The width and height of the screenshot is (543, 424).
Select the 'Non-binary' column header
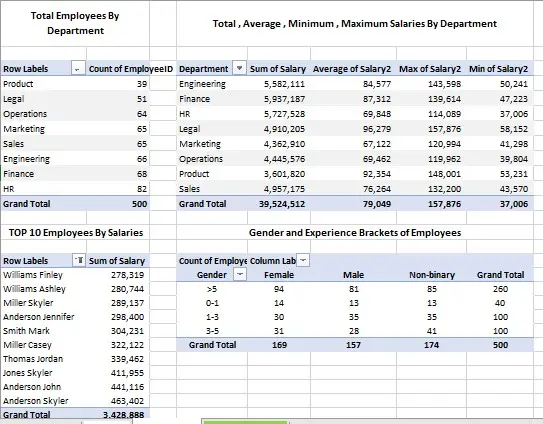point(432,275)
